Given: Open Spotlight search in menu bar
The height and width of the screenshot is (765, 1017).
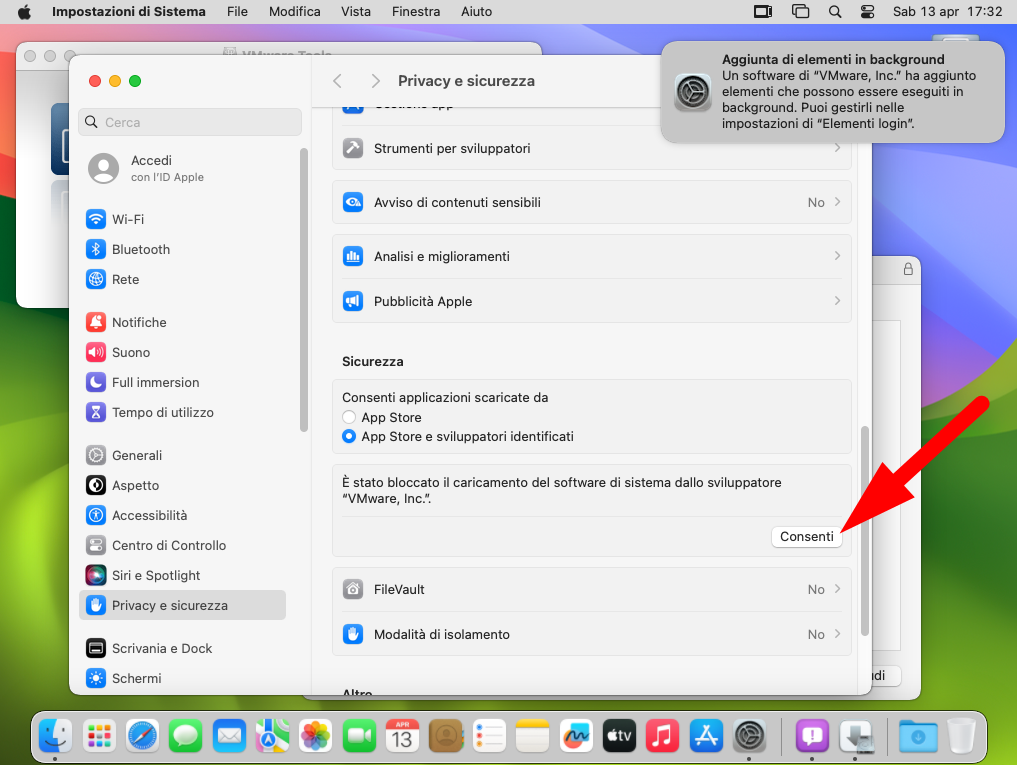Looking at the screenshot, I should click(835, 12).
